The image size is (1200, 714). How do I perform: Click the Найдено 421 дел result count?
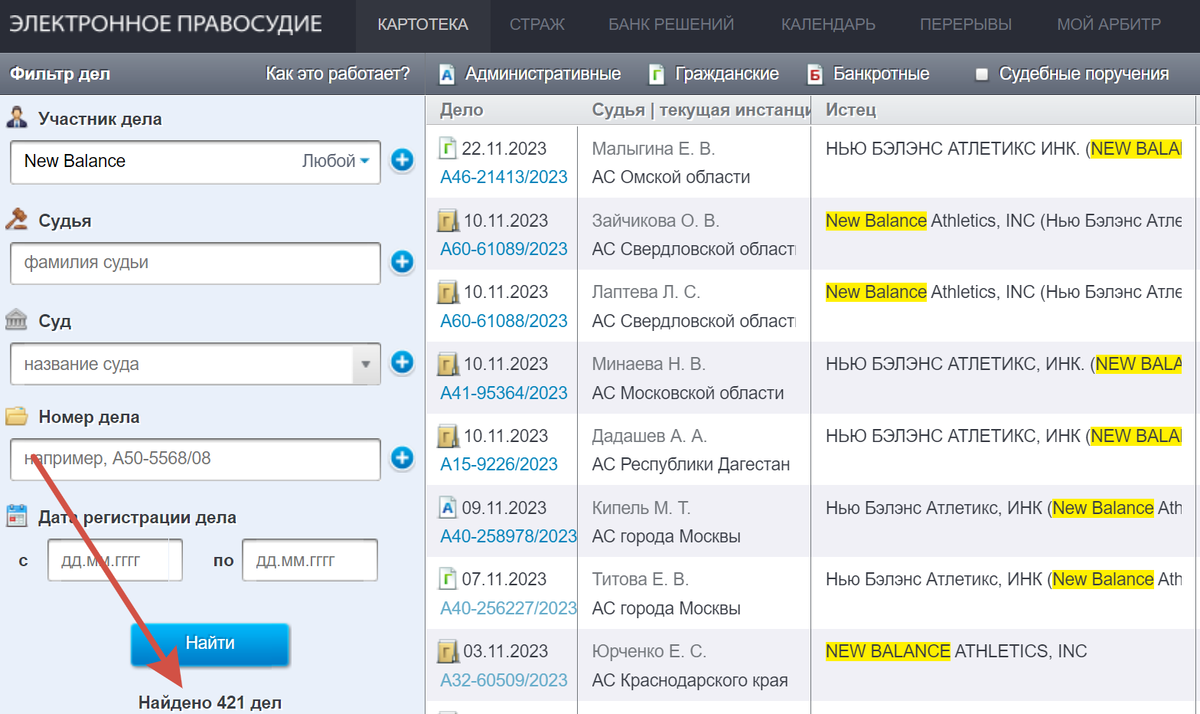(210, 702)
